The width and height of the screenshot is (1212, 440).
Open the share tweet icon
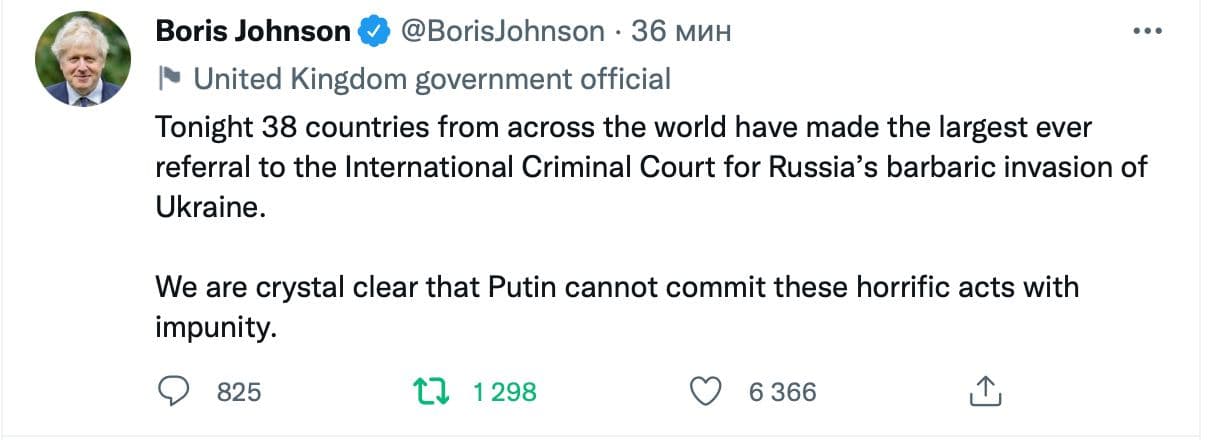(x=985, y=391)
